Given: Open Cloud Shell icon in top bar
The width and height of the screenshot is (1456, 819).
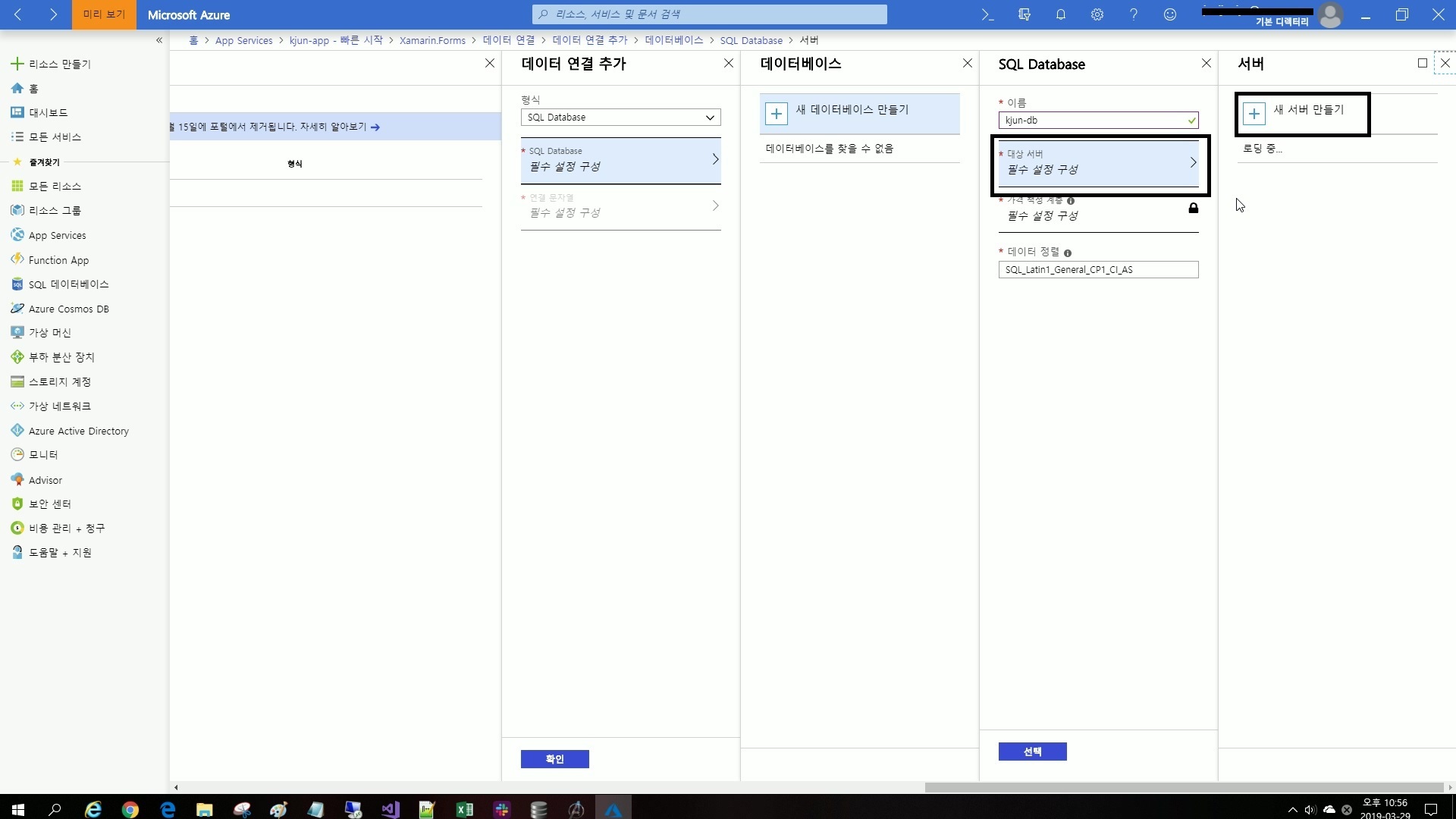Looking at the screenshot, I should point(987,14).
